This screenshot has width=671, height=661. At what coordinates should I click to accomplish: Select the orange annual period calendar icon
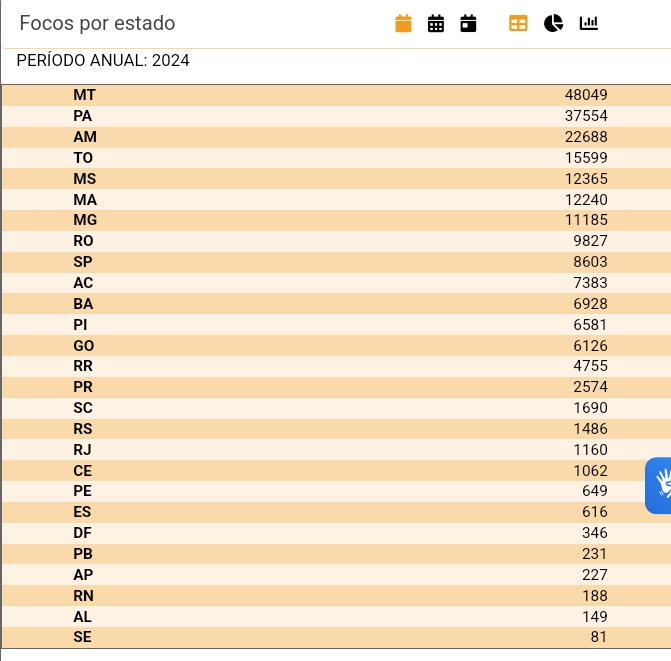tap(403, 23)
